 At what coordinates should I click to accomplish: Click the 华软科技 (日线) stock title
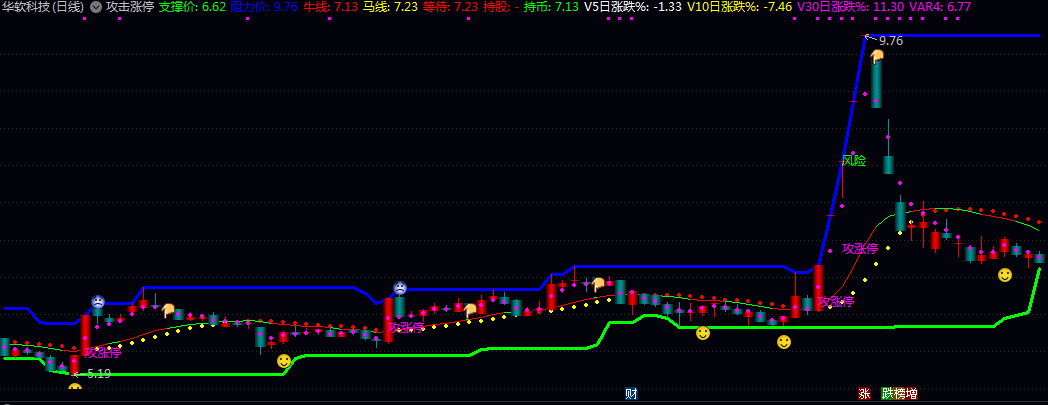43,7
